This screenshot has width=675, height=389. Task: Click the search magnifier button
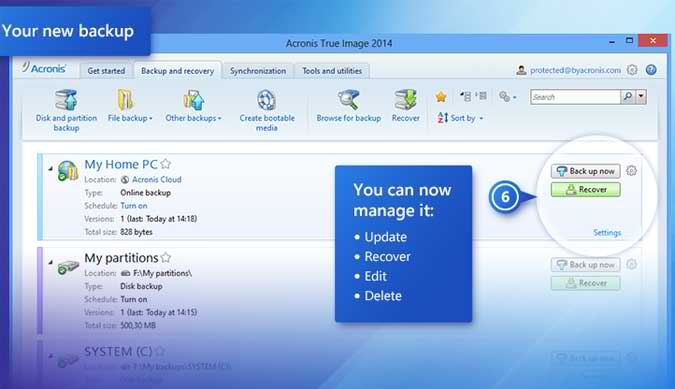tap(628, 97)
